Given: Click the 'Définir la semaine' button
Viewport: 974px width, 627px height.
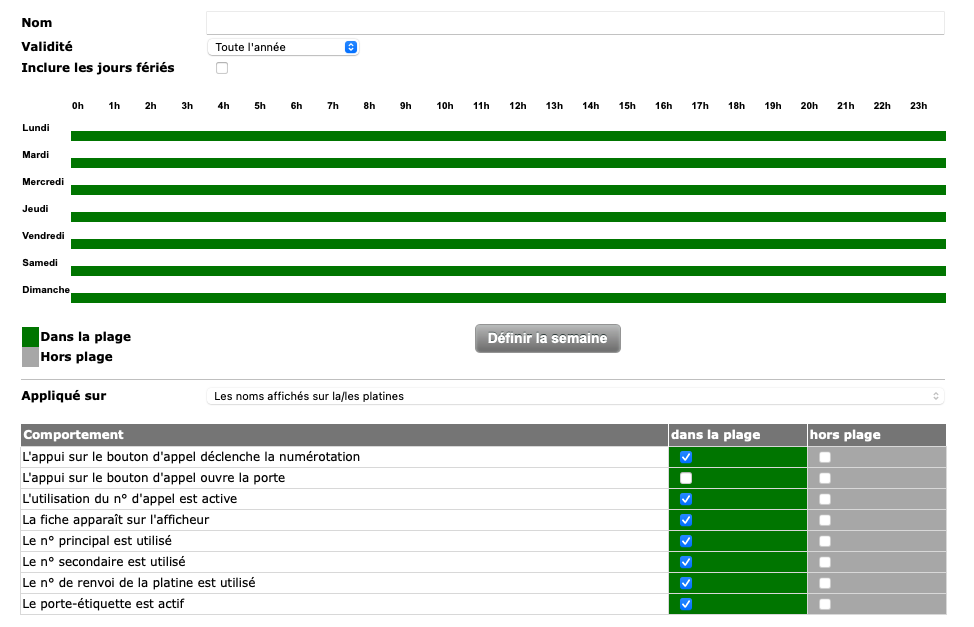Looking at the screenshot, I should coord(547,339).
